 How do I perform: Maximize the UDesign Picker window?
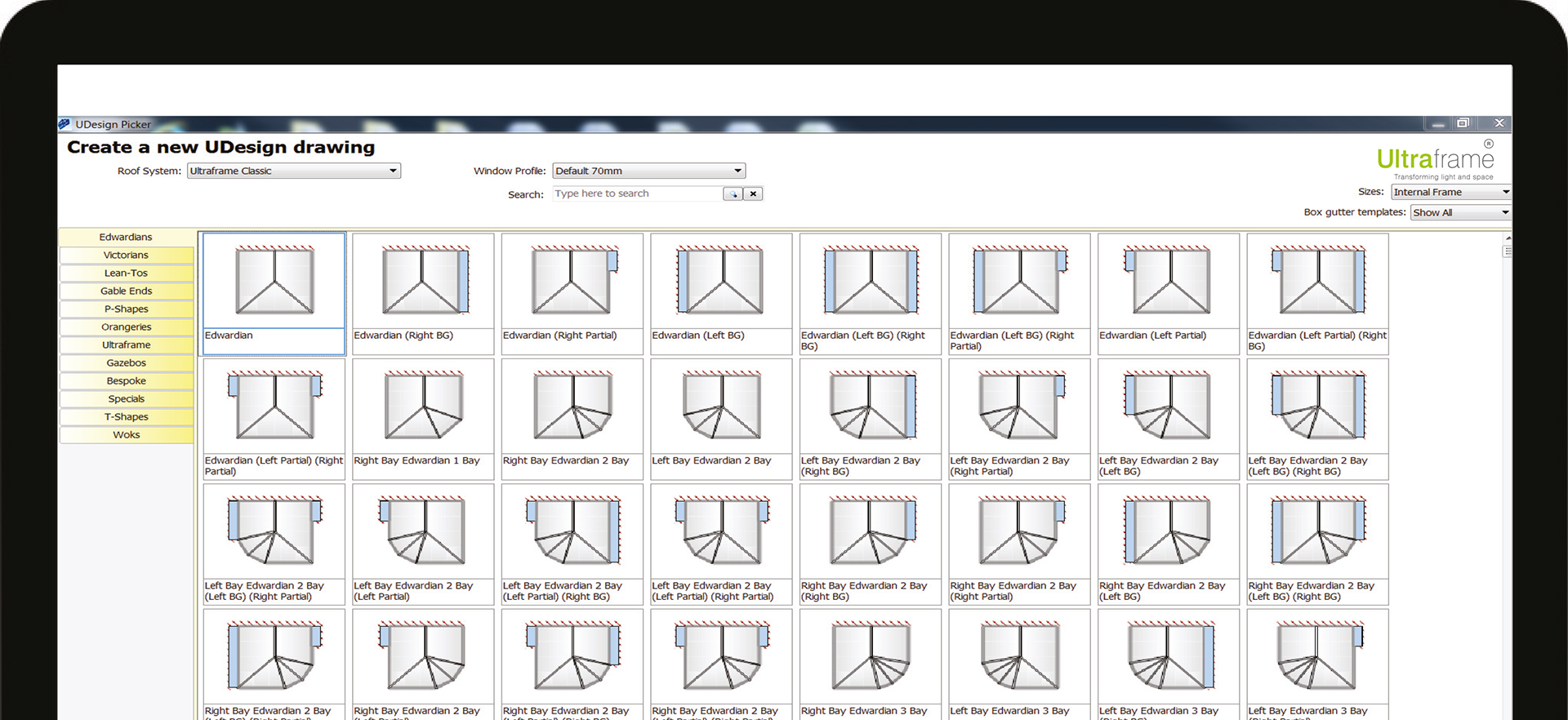click(x=1463, y=123)
